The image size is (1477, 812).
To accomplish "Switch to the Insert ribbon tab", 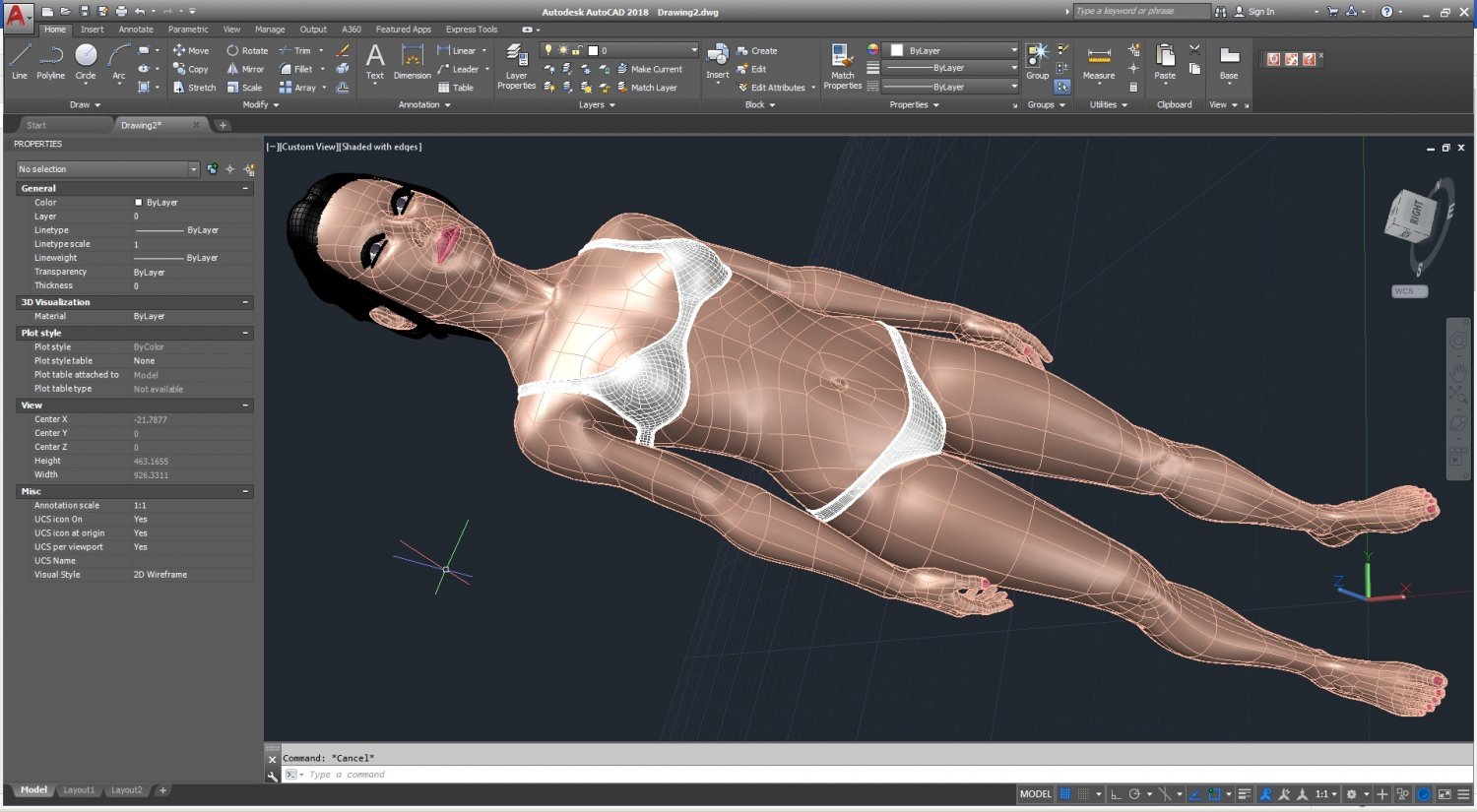I will [x=93, y=30].
